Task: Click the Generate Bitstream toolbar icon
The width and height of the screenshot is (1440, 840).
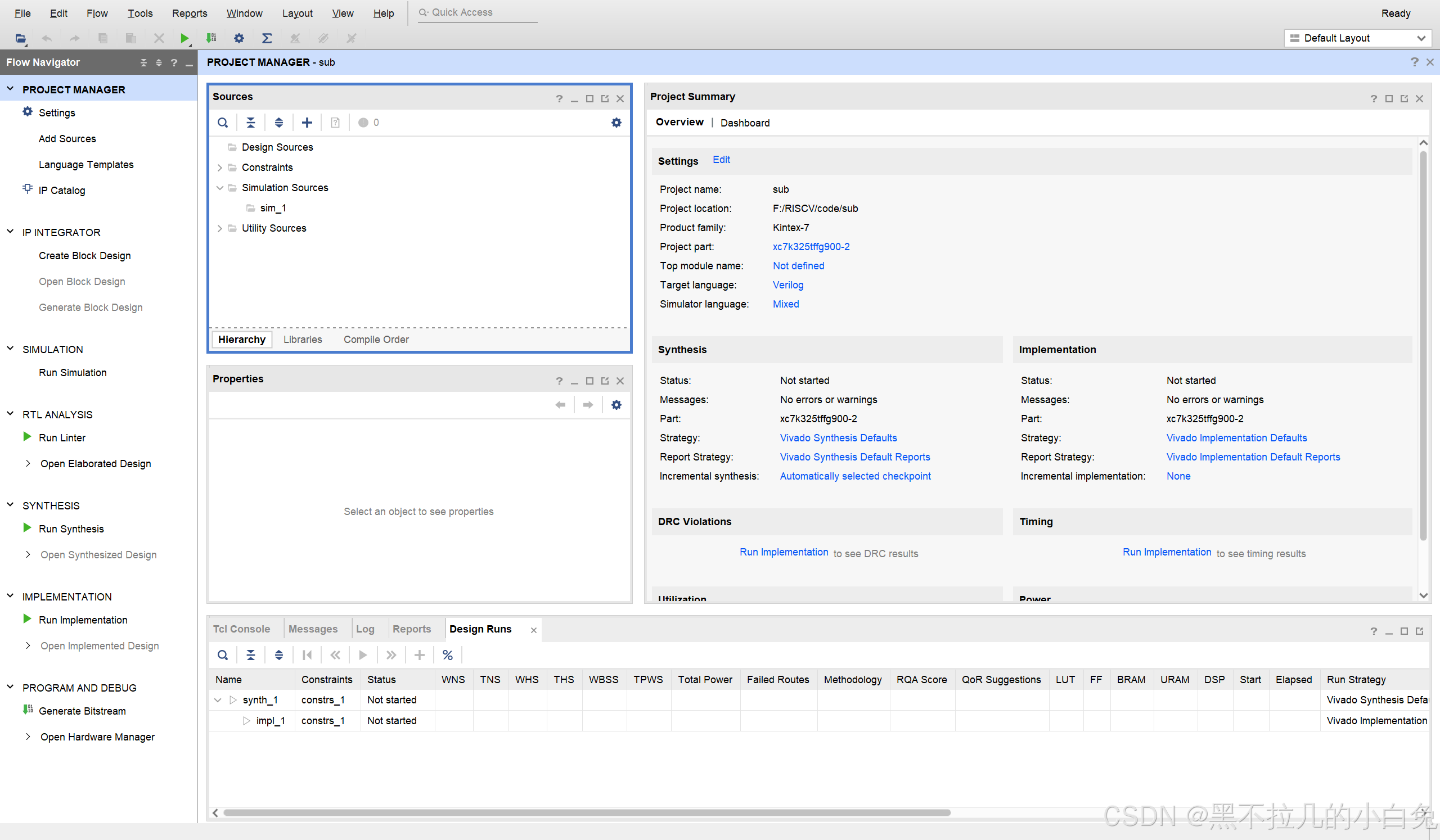Action: (211, 38)
